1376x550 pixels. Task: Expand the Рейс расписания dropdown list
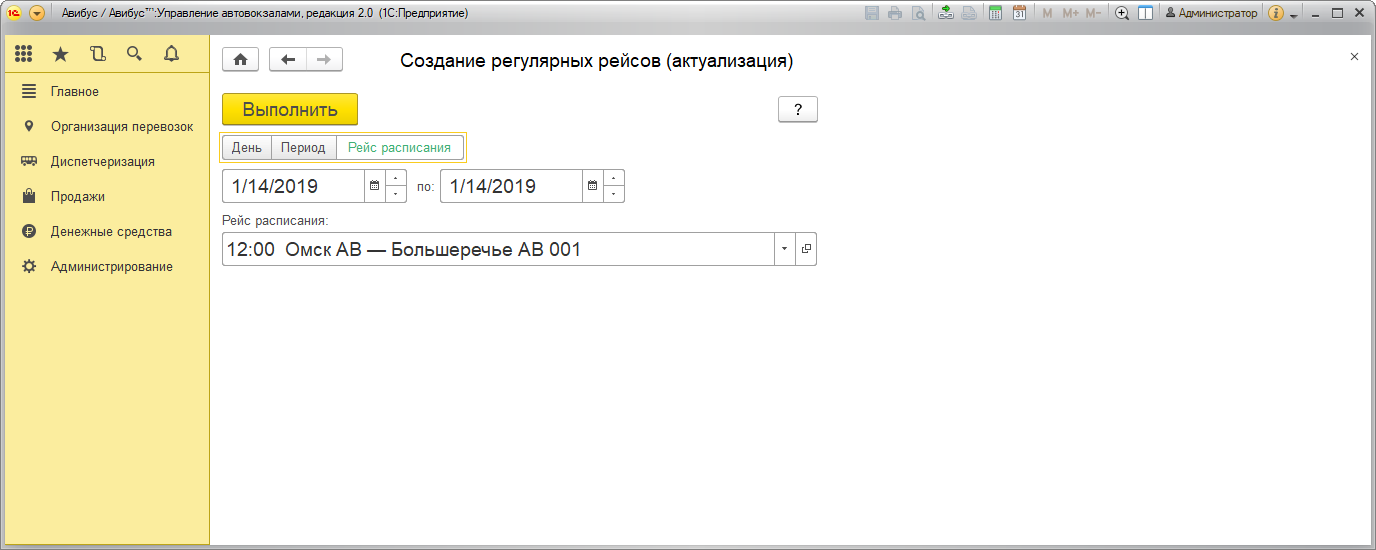pos(784,249)
